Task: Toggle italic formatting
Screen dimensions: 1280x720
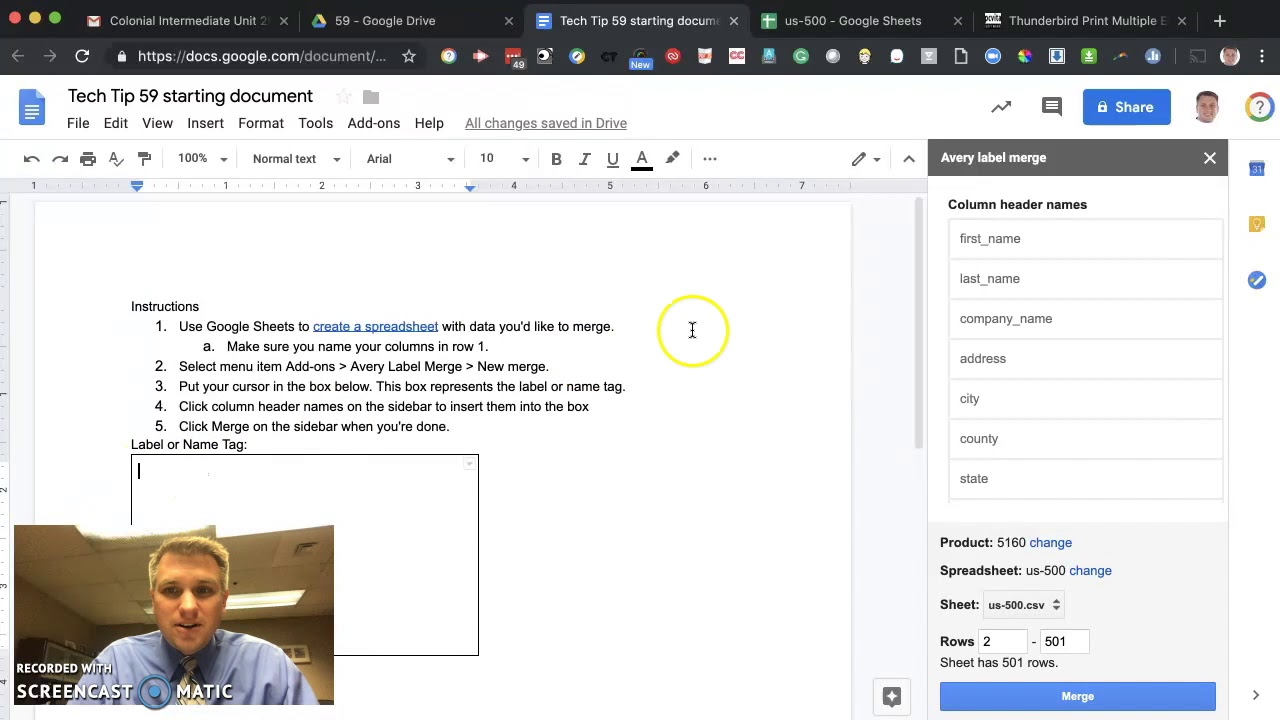Action: click(584, 159)
